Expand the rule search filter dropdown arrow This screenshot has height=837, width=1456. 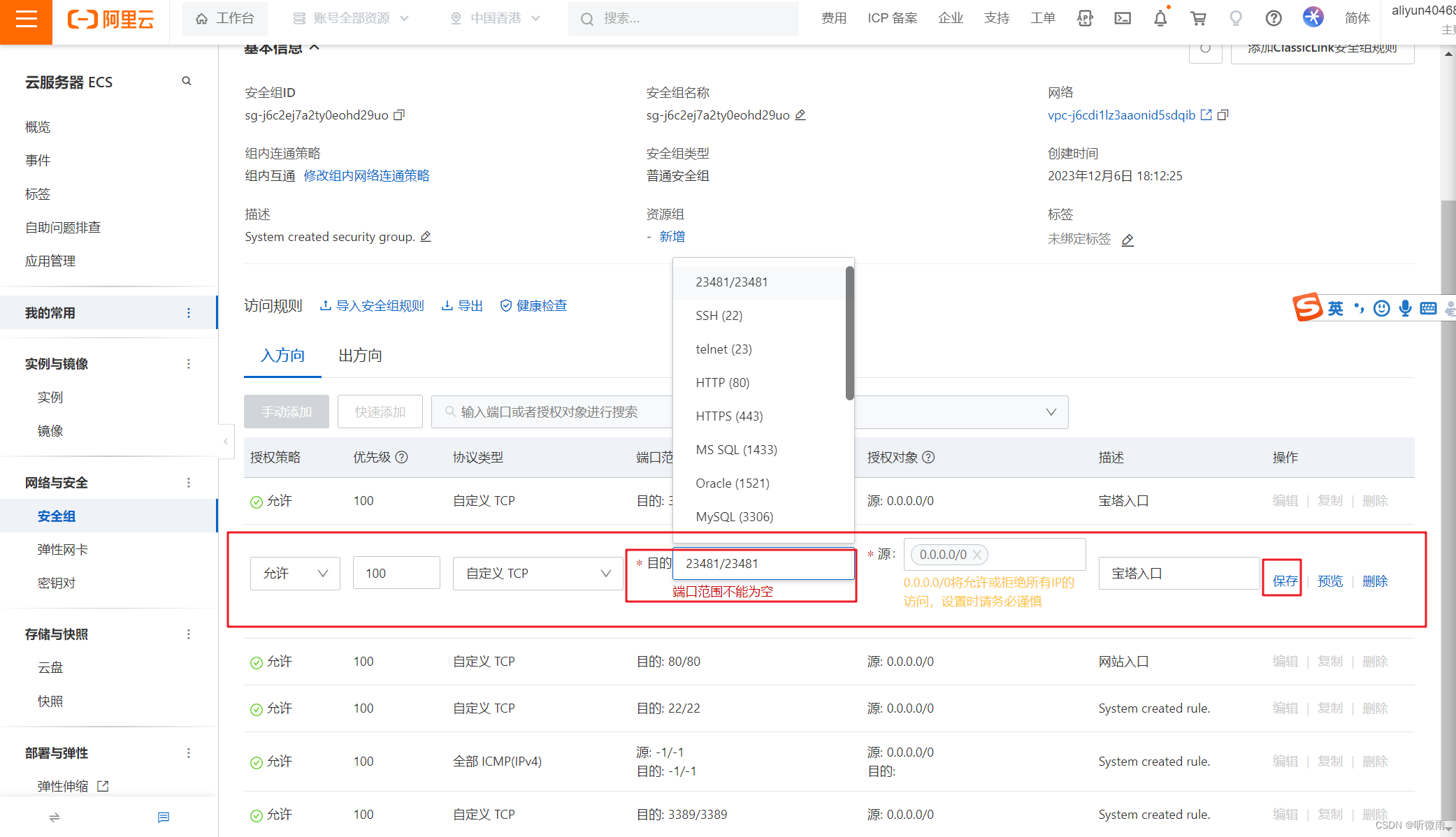tap(1051, 412)
